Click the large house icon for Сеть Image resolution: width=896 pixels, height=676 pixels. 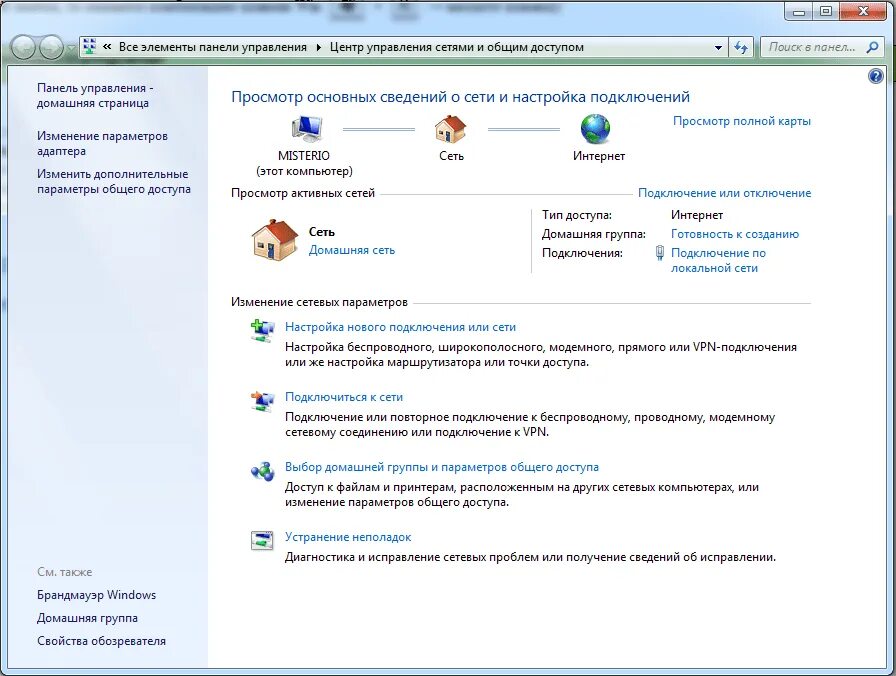coord(275,240)
